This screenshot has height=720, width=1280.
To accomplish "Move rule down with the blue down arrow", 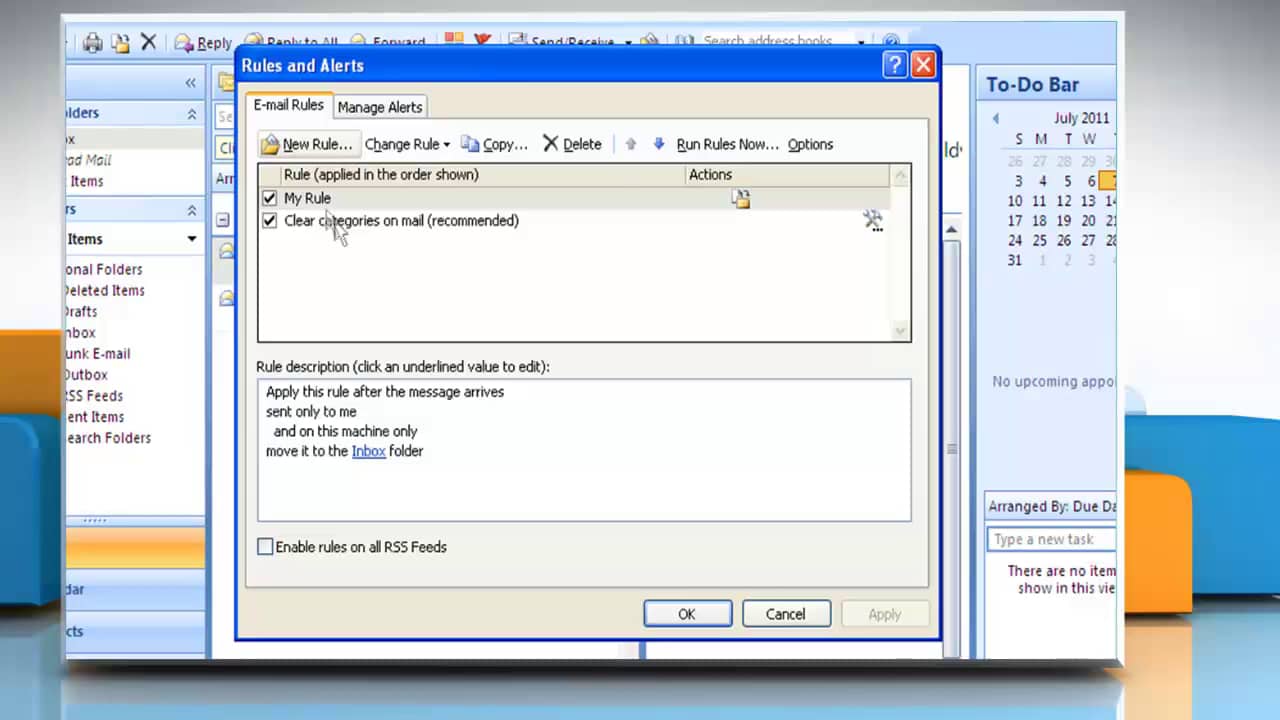I will [658, 144].
